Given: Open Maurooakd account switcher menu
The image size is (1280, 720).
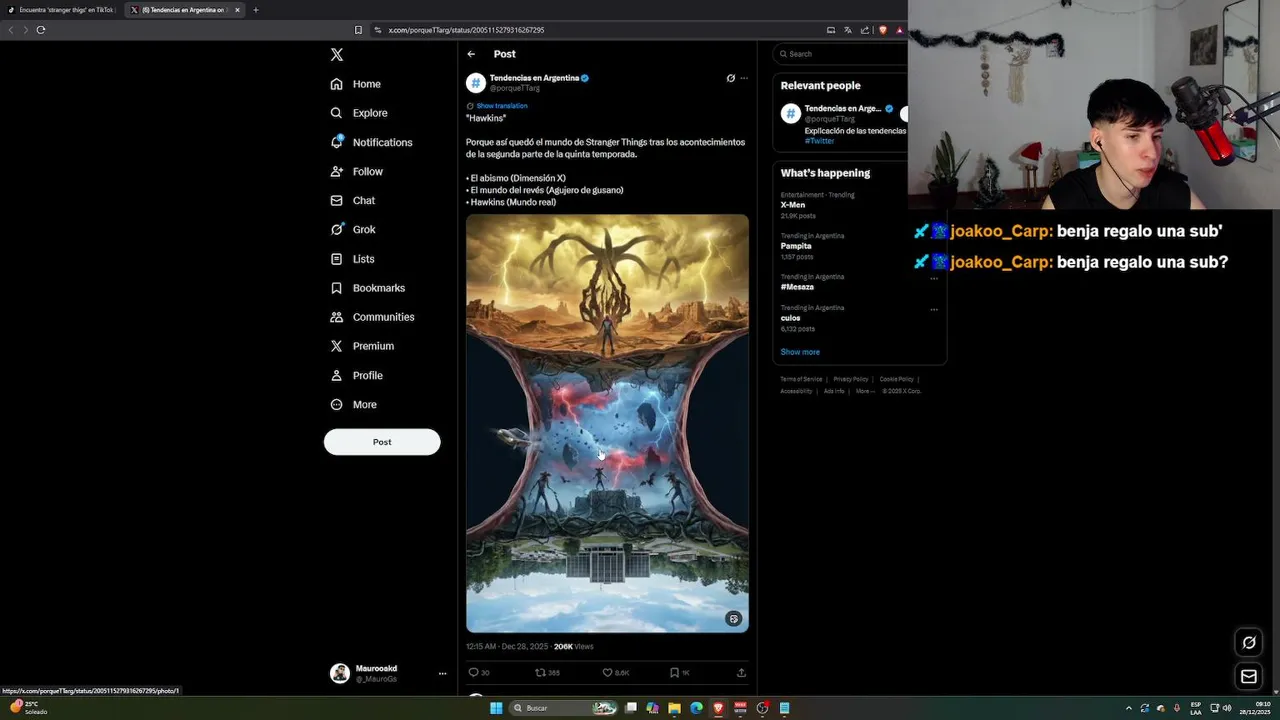Looking at the screenshot, I should pos(388,673).
